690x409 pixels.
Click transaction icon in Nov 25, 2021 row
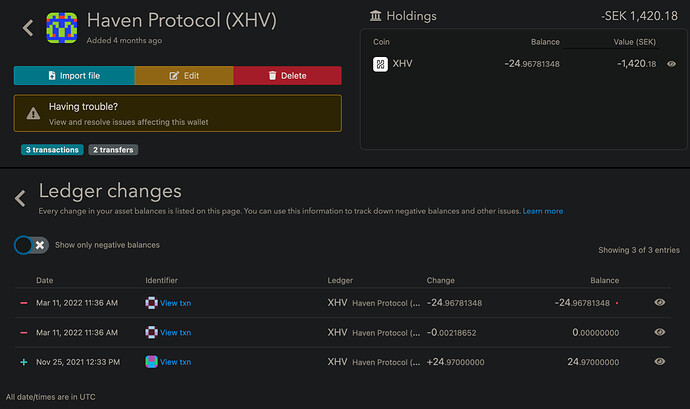pos(151,362)
